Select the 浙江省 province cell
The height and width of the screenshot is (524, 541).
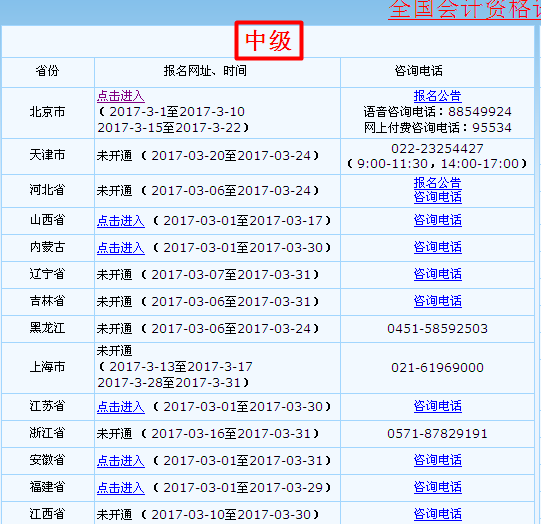pyautogui.click(x=47, y=433)
